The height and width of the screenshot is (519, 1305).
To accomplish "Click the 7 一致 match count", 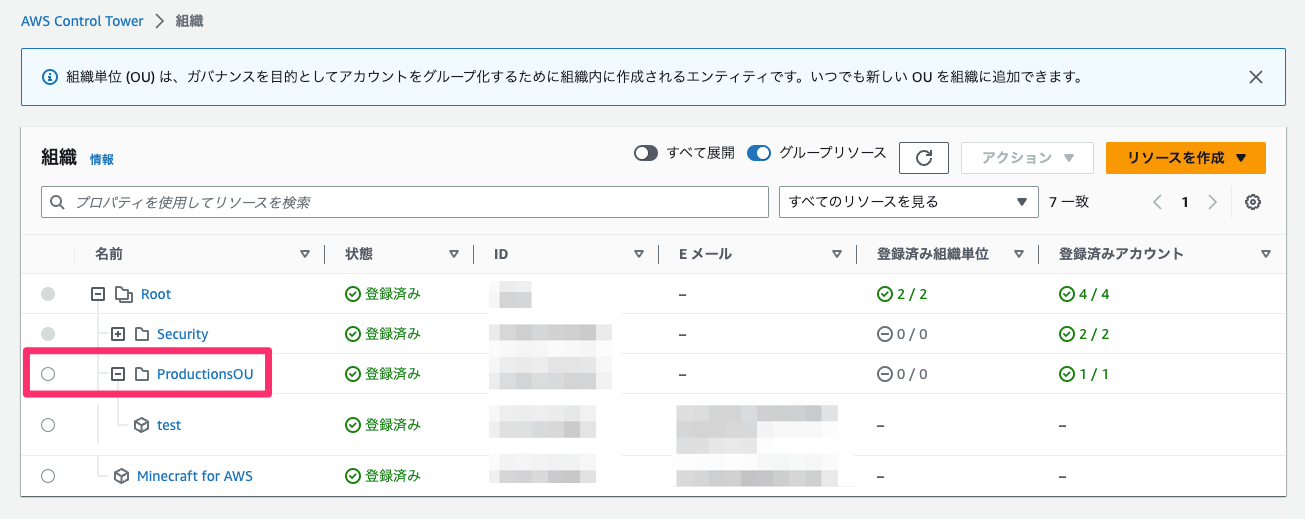I will click(x=1069, y=202).
